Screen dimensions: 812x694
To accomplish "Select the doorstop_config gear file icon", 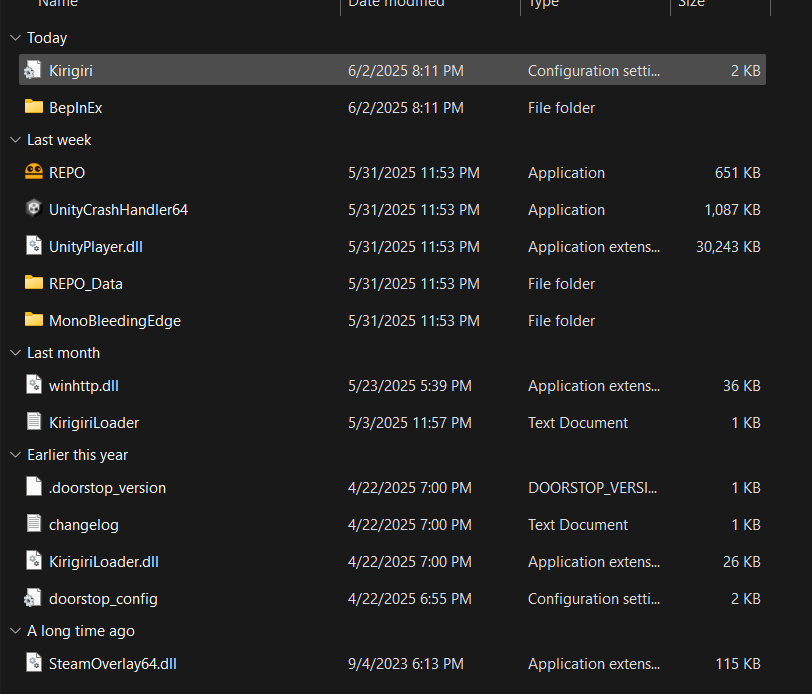I will [x=33, y=598].
